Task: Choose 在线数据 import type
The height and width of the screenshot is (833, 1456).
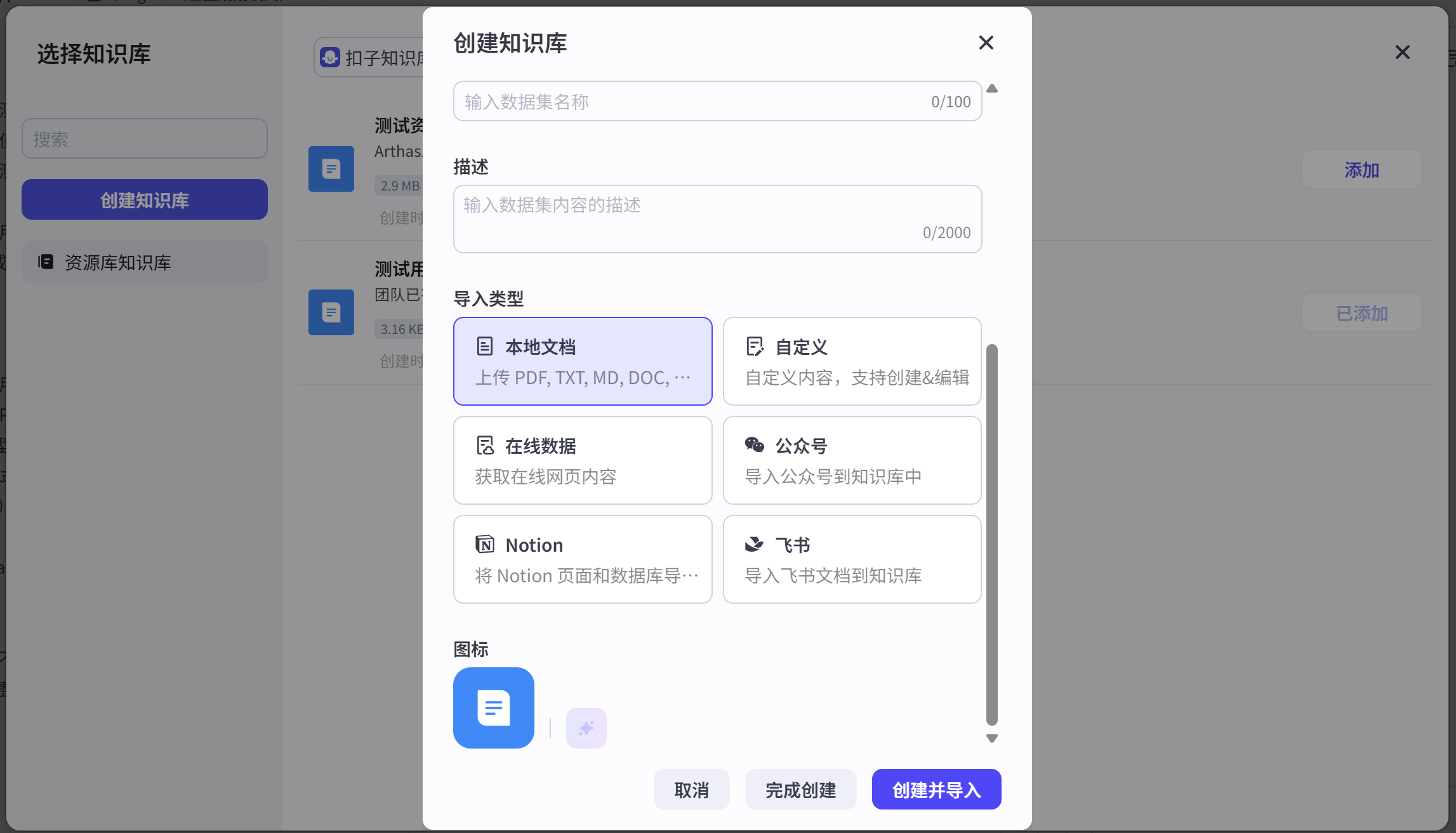Action: pos(583,460)
